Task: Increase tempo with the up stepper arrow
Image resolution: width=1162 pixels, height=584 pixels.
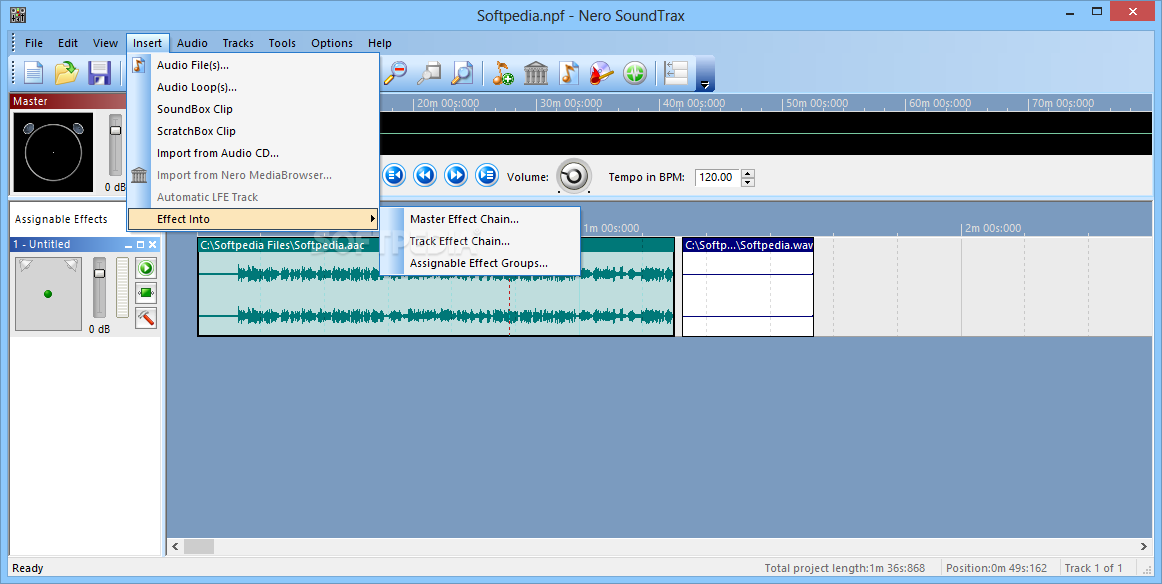Action: click(x=748, y=173)
